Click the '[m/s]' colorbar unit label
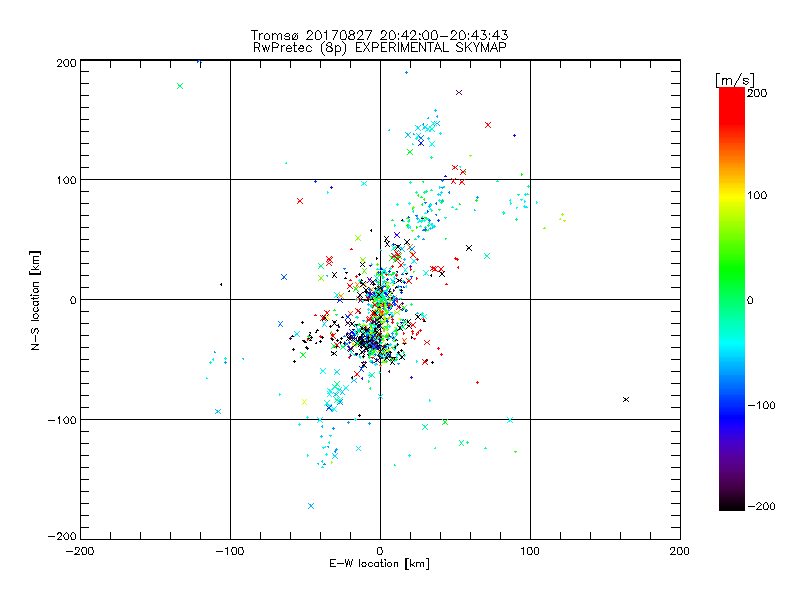 (735, 80)
